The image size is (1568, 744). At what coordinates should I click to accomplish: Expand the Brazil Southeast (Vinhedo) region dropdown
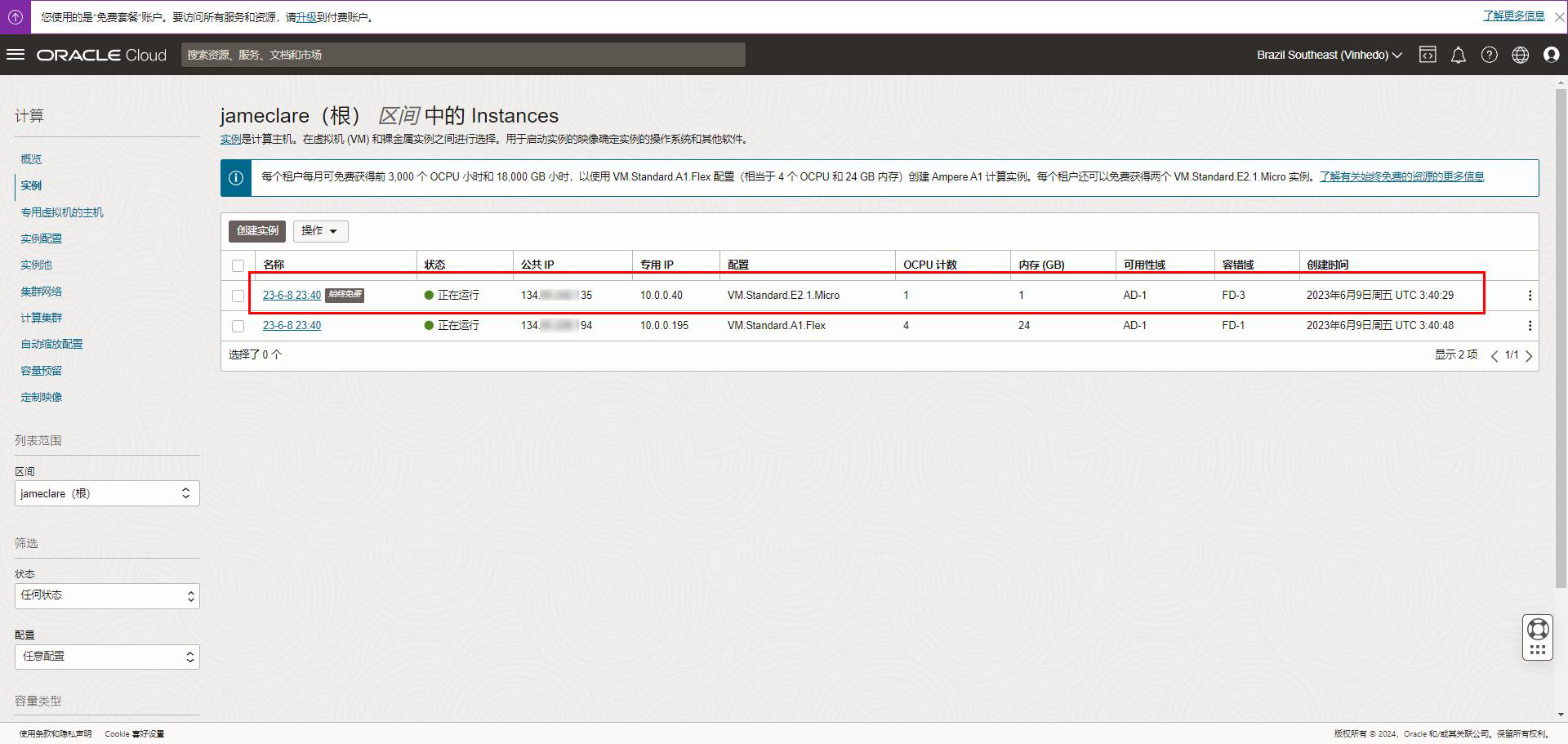pos(1329,55)
